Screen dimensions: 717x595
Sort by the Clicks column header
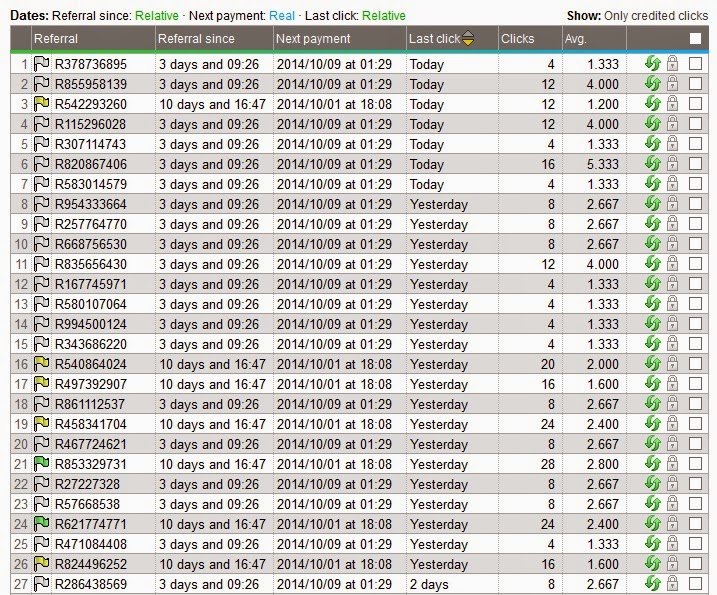coord(518,38)
